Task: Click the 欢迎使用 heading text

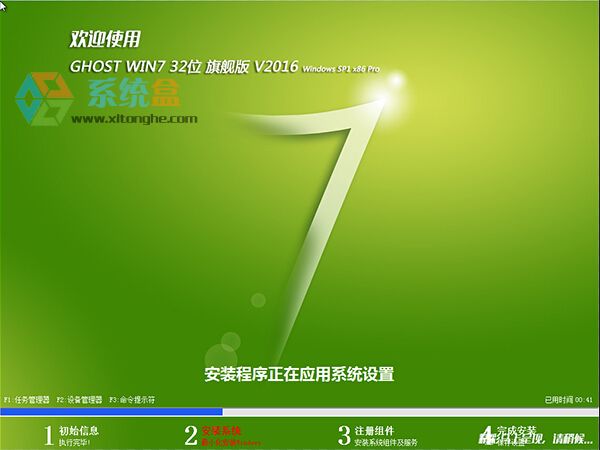Action: click(x=105, y=39)
